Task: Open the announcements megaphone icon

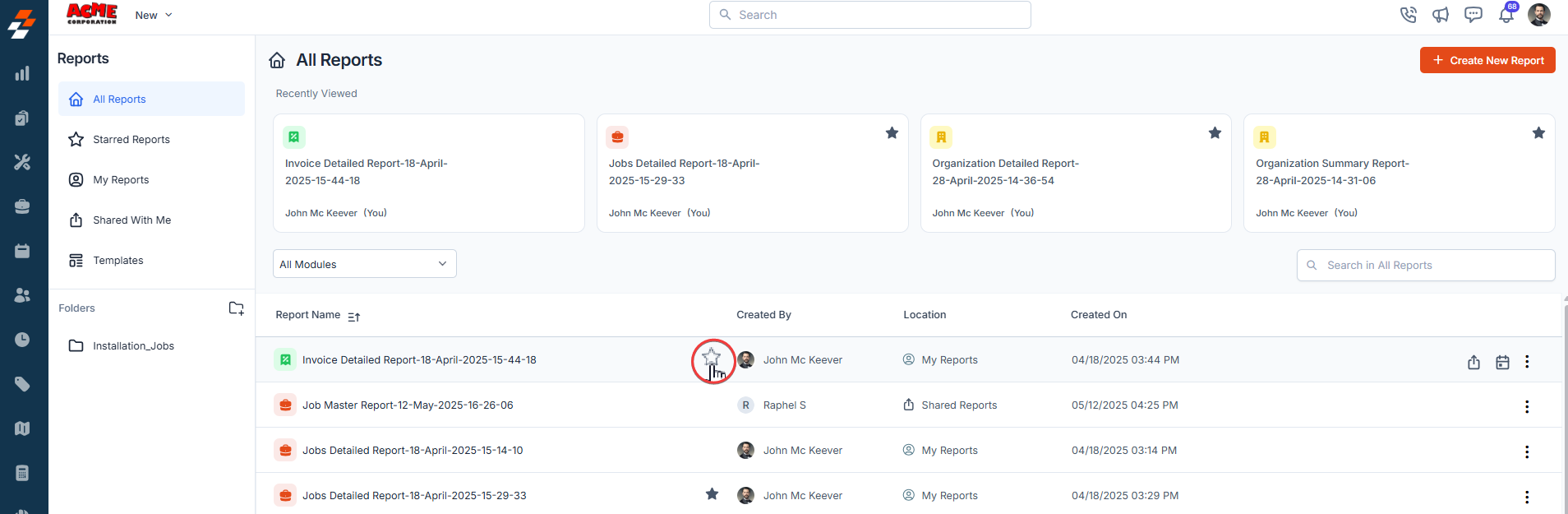Action: tap(1441, 15)
